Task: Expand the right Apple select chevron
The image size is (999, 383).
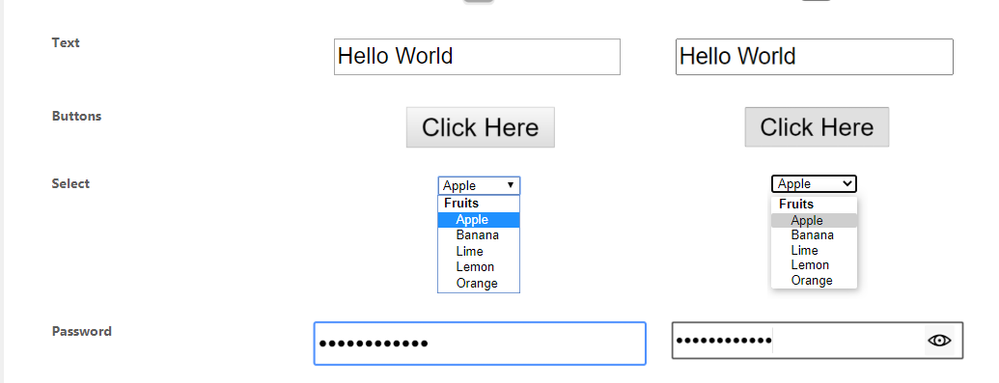Action: (847, 184)
